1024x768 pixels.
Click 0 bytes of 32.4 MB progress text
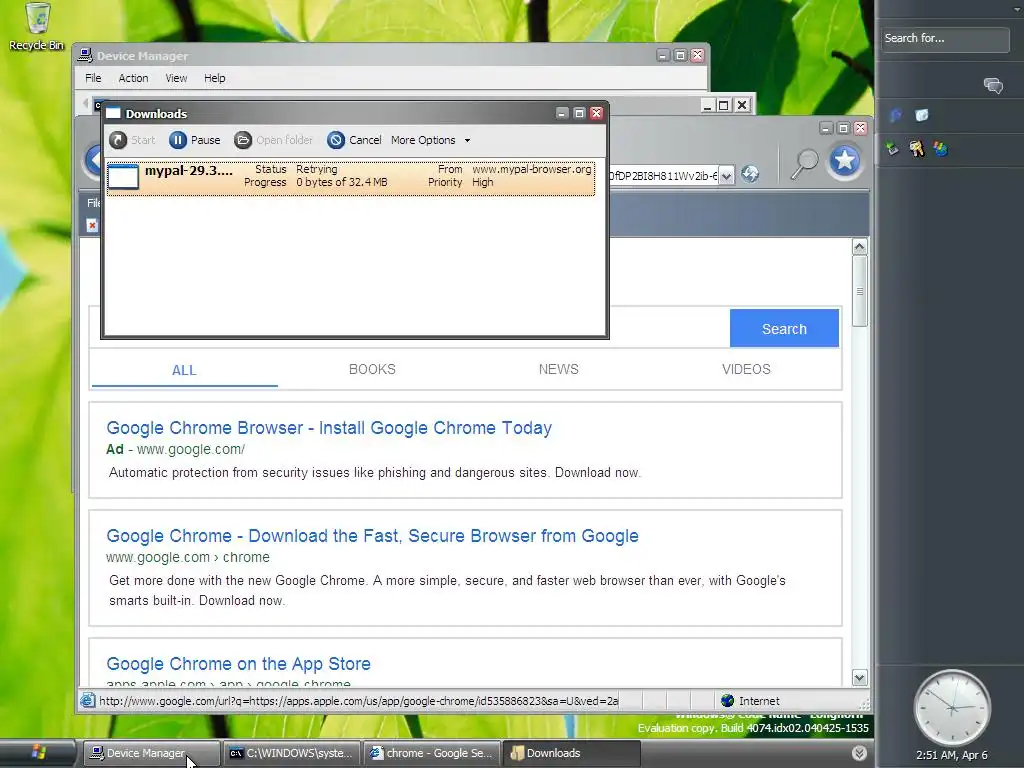342,182
